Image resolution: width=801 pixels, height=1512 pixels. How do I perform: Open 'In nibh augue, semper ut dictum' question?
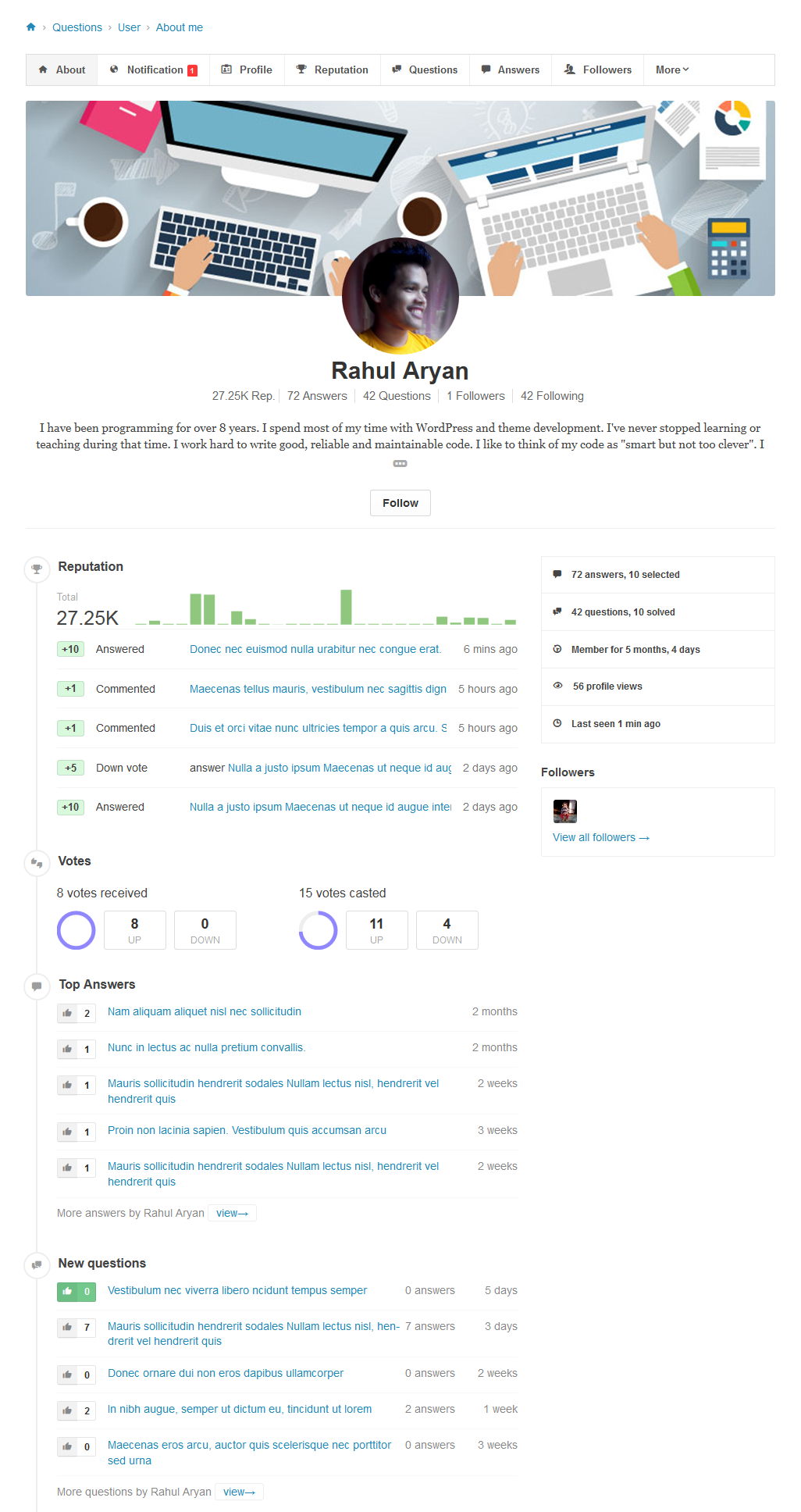(240, 1409)
